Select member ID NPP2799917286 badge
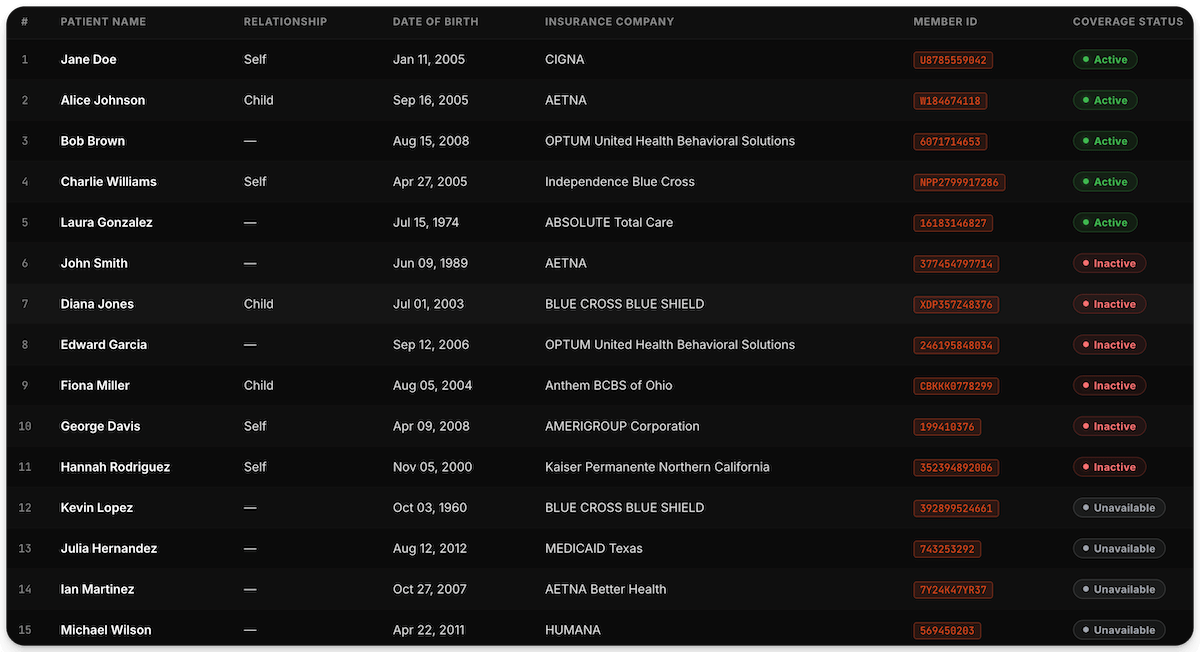The image size is (1200, 652). point(959,182)
